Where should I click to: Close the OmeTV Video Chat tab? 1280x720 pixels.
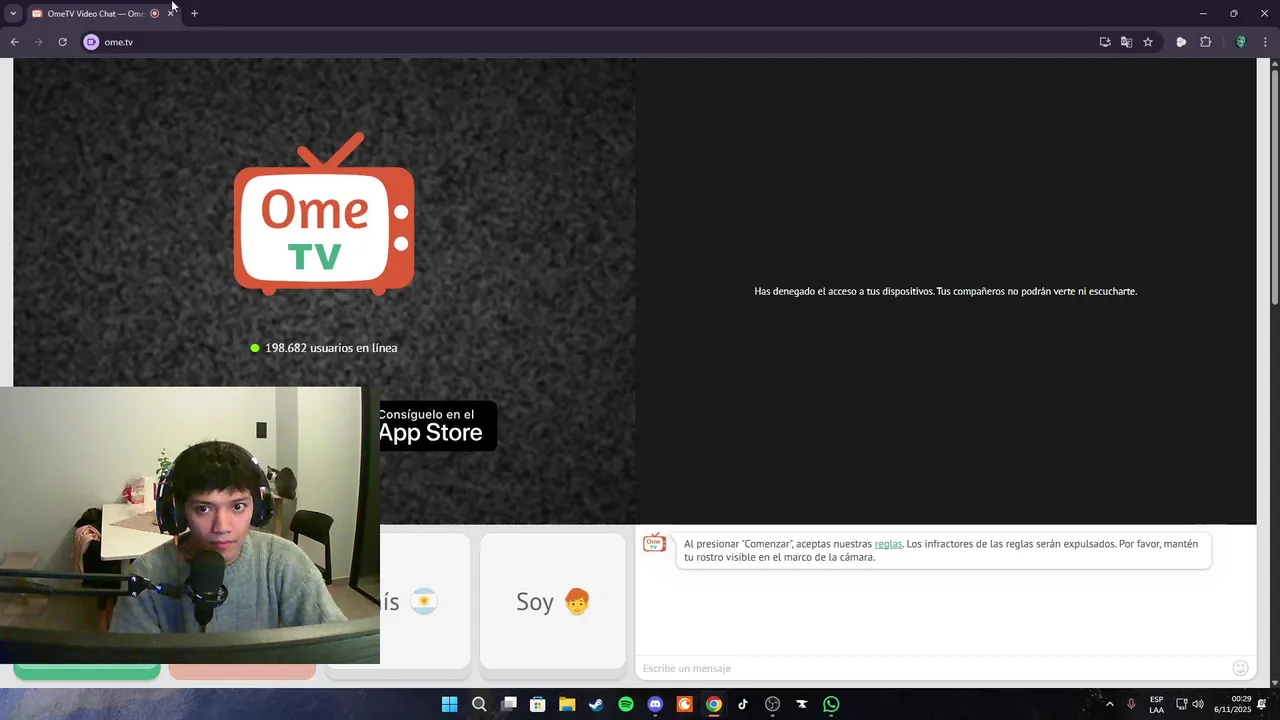tap(171, 13)
